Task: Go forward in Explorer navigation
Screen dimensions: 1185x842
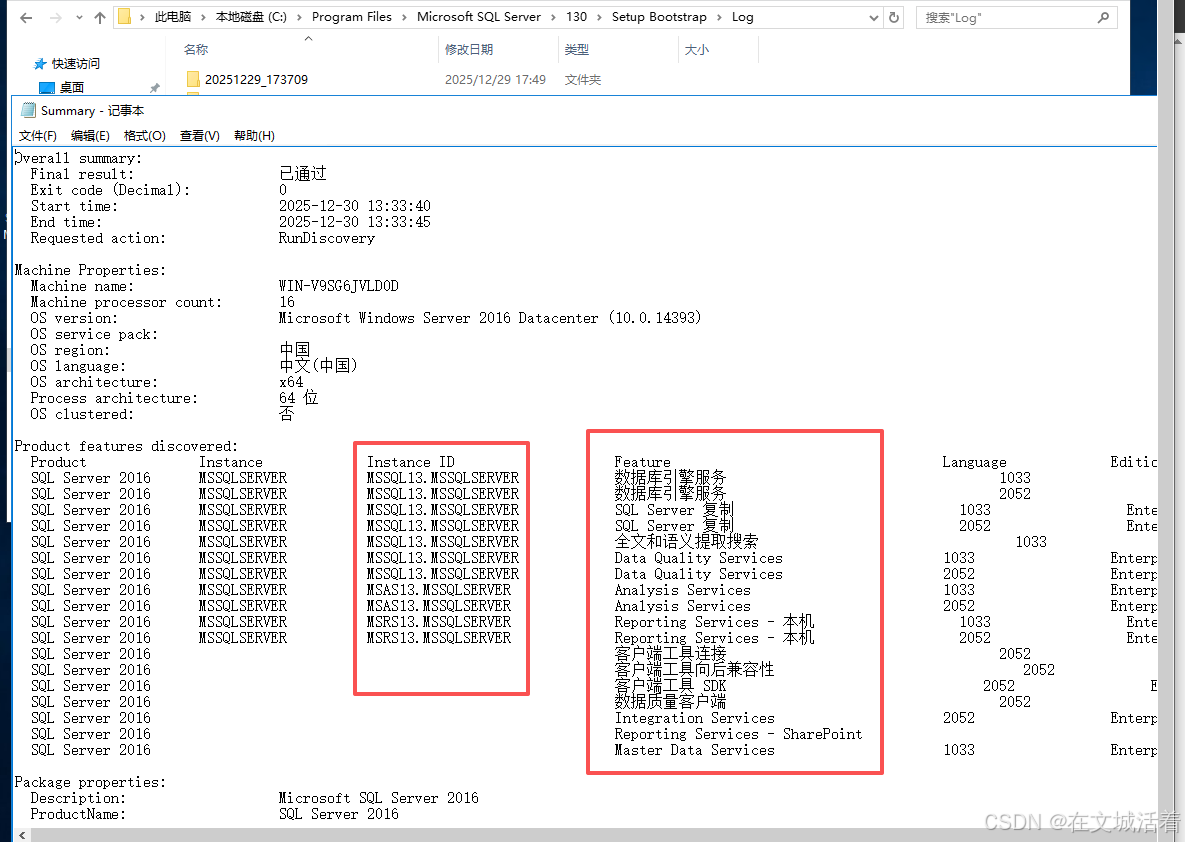Action: click(x=55, y=17)
